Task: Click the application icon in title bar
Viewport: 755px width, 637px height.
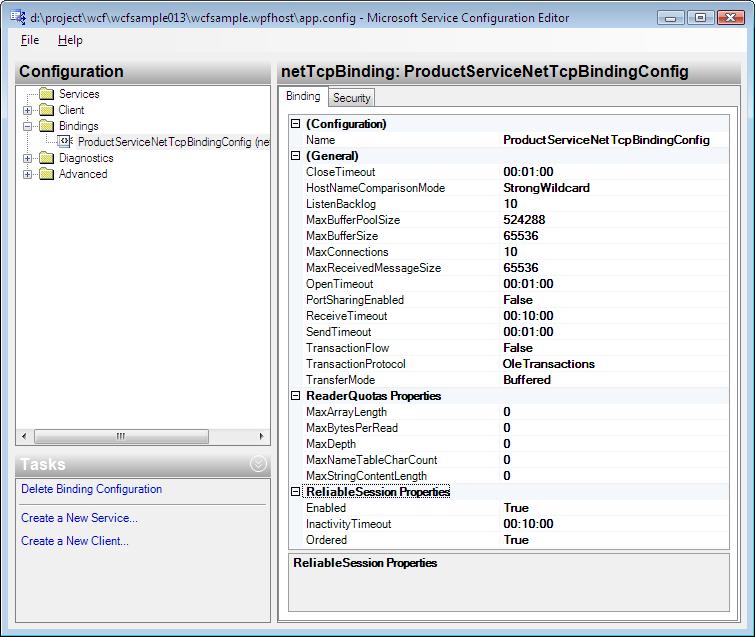Action: tap(18, 18)
